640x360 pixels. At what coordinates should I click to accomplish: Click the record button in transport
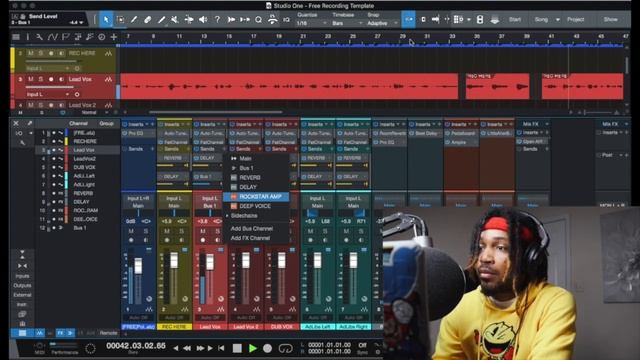coord(267,348)
